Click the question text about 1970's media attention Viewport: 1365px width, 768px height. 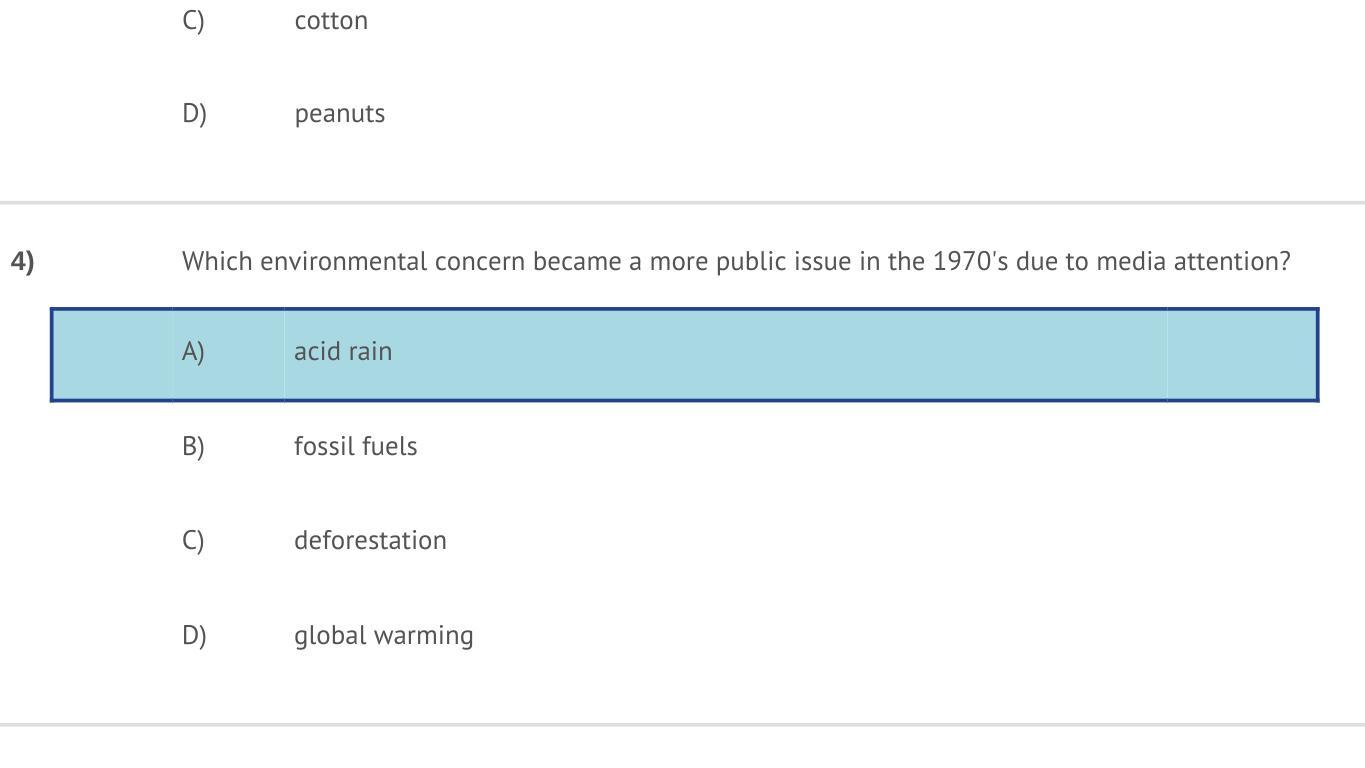[736, 262]
